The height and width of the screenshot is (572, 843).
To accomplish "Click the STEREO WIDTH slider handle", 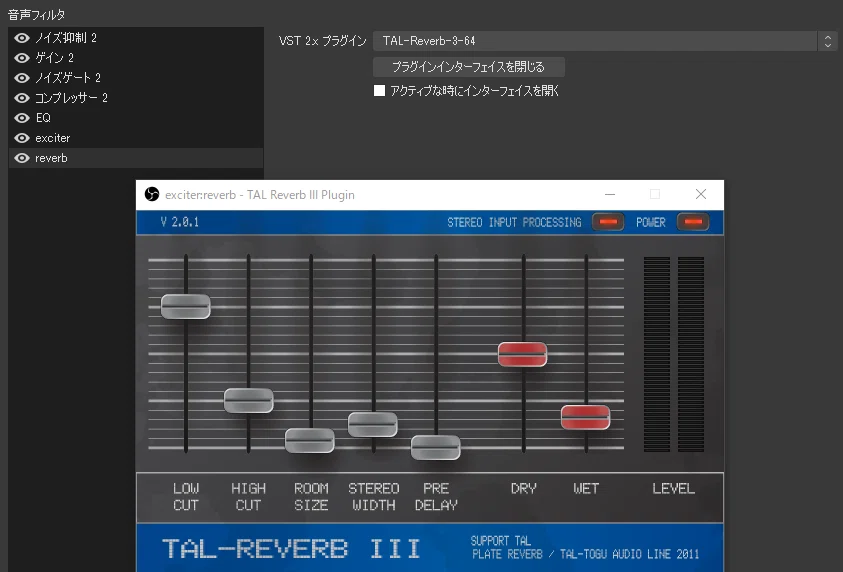I will point(373,425).
